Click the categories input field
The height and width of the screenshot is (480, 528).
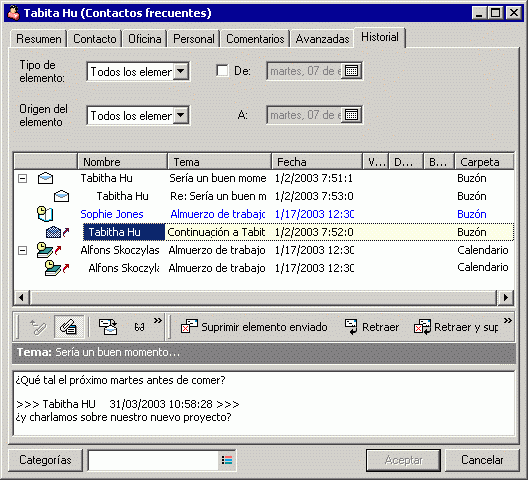153,460
